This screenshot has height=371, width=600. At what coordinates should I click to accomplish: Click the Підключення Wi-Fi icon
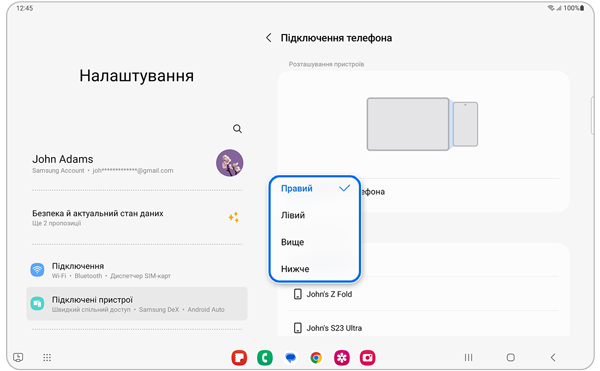(x=37, y=270)
